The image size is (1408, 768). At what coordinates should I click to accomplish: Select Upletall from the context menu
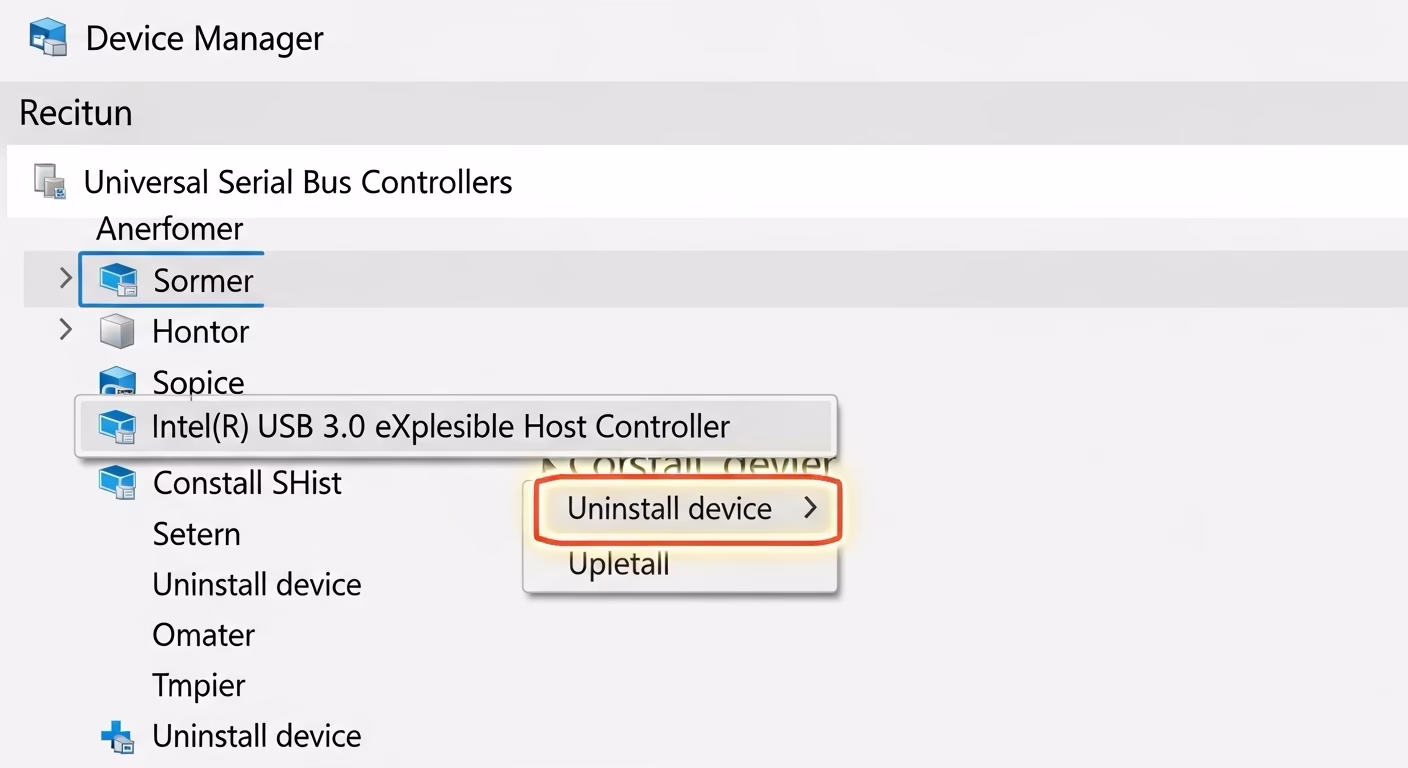(619, 564)
